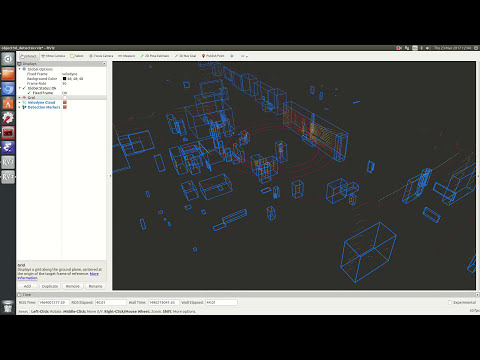Open the red terminal-like launcher icon

point(8,133)
